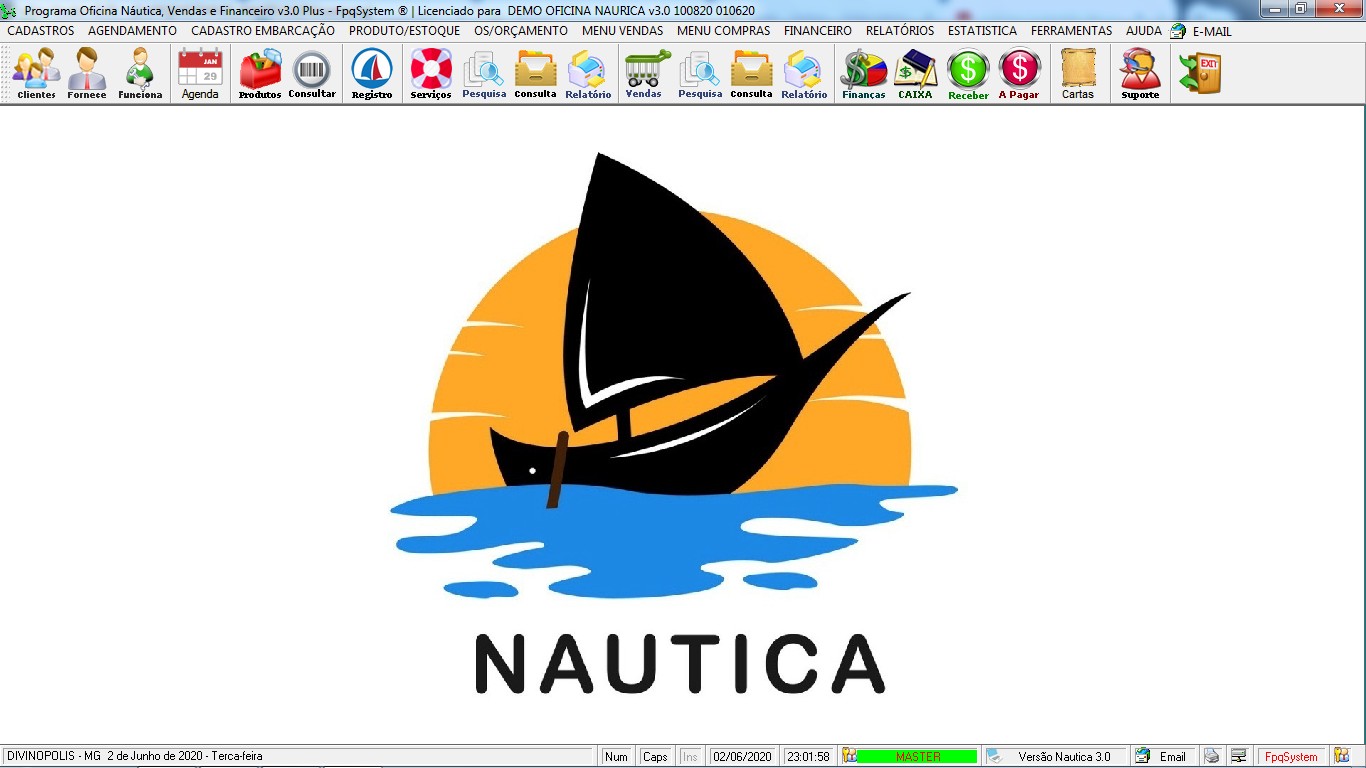Open the RELATÓRIOS menu

tap(900, 31)
